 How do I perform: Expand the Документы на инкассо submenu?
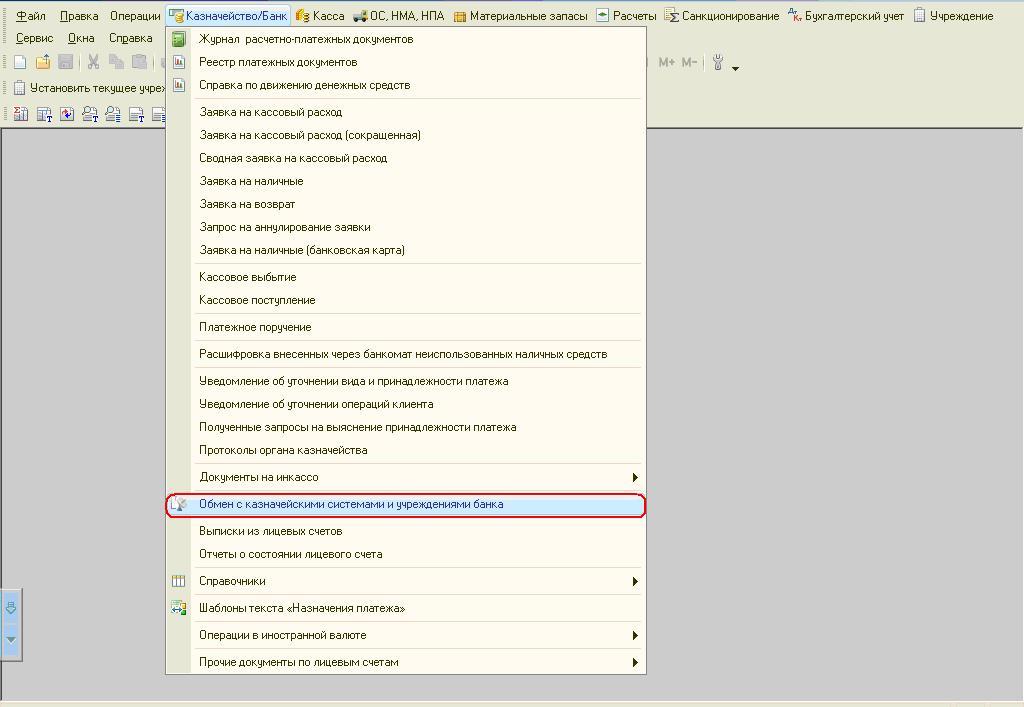click(x=634, y=477)
